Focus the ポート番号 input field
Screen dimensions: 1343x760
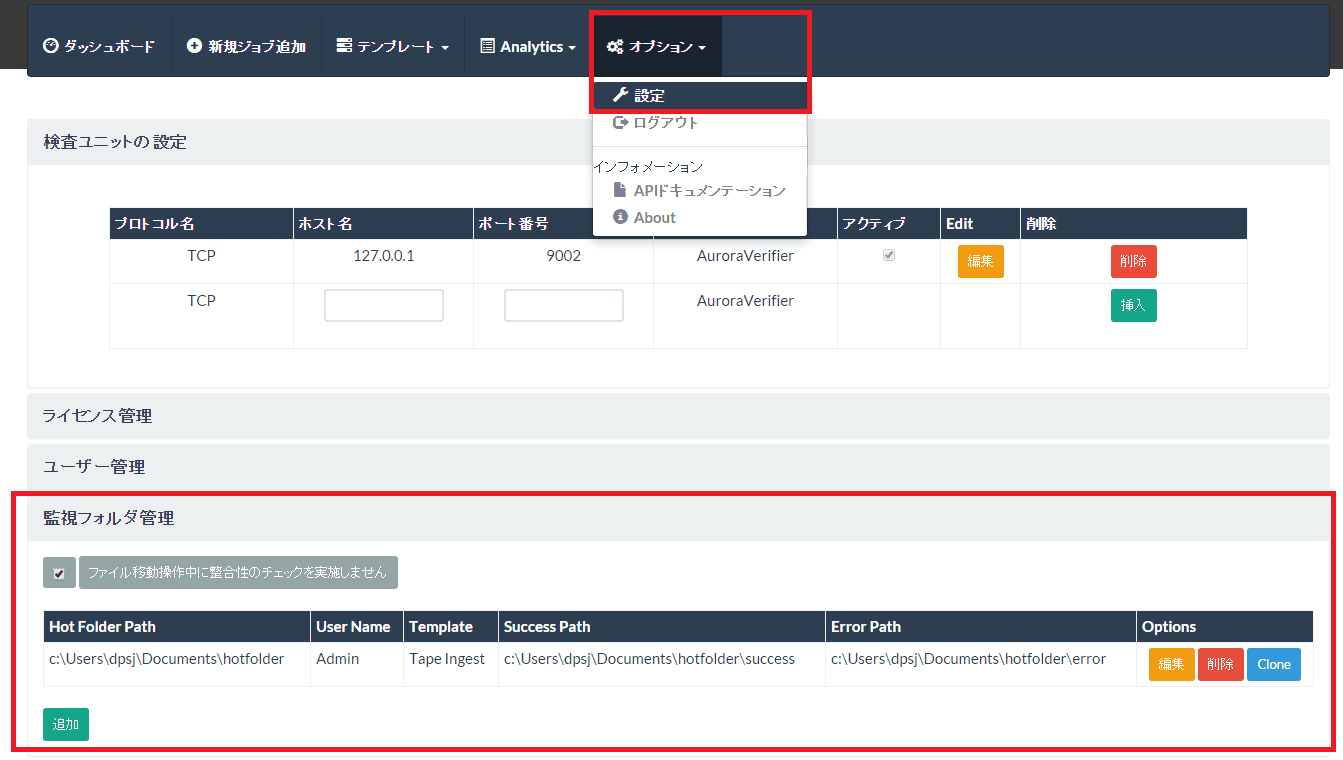point(564,306)
